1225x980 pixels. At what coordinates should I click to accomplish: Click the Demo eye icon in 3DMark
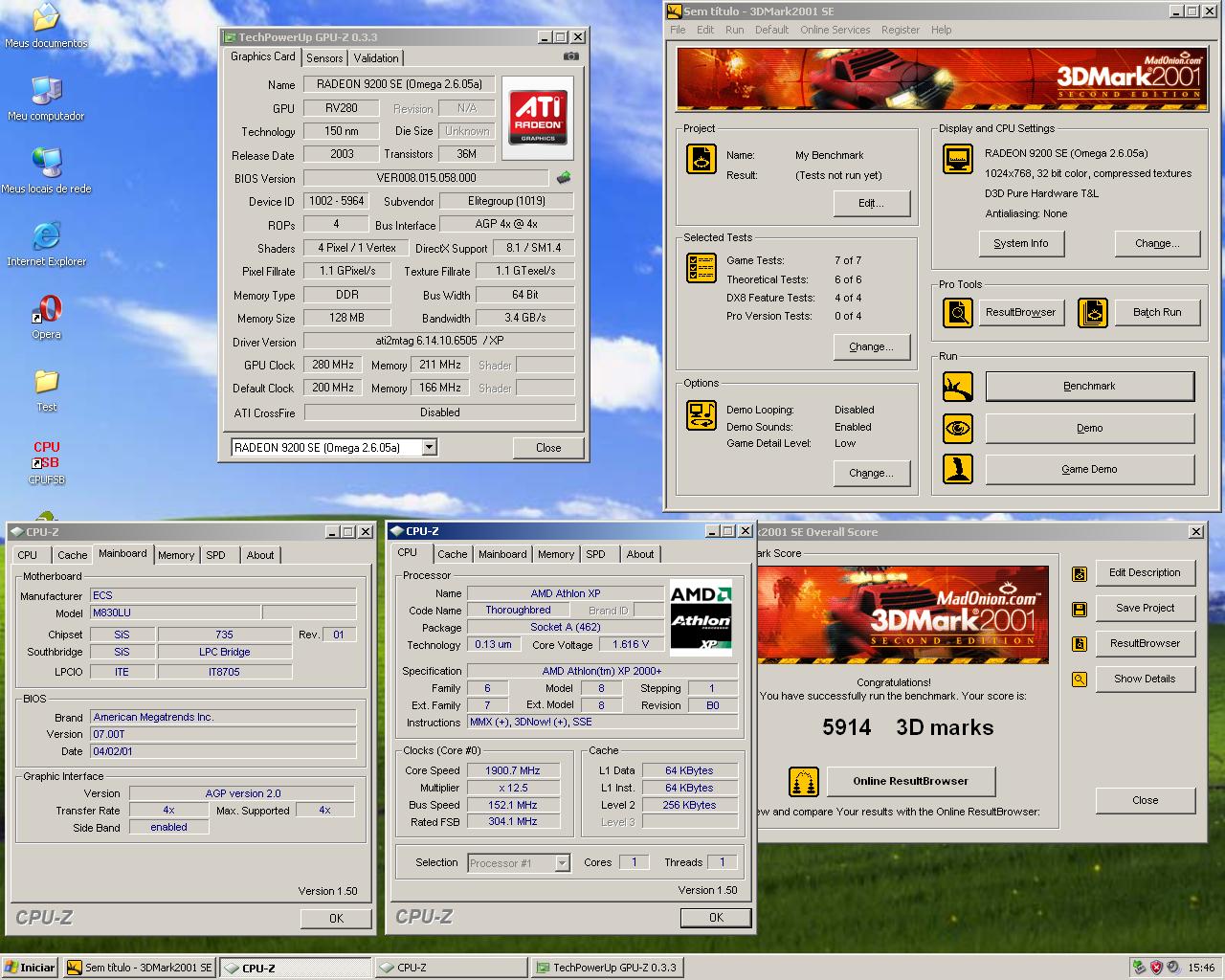tap(957, 428)
